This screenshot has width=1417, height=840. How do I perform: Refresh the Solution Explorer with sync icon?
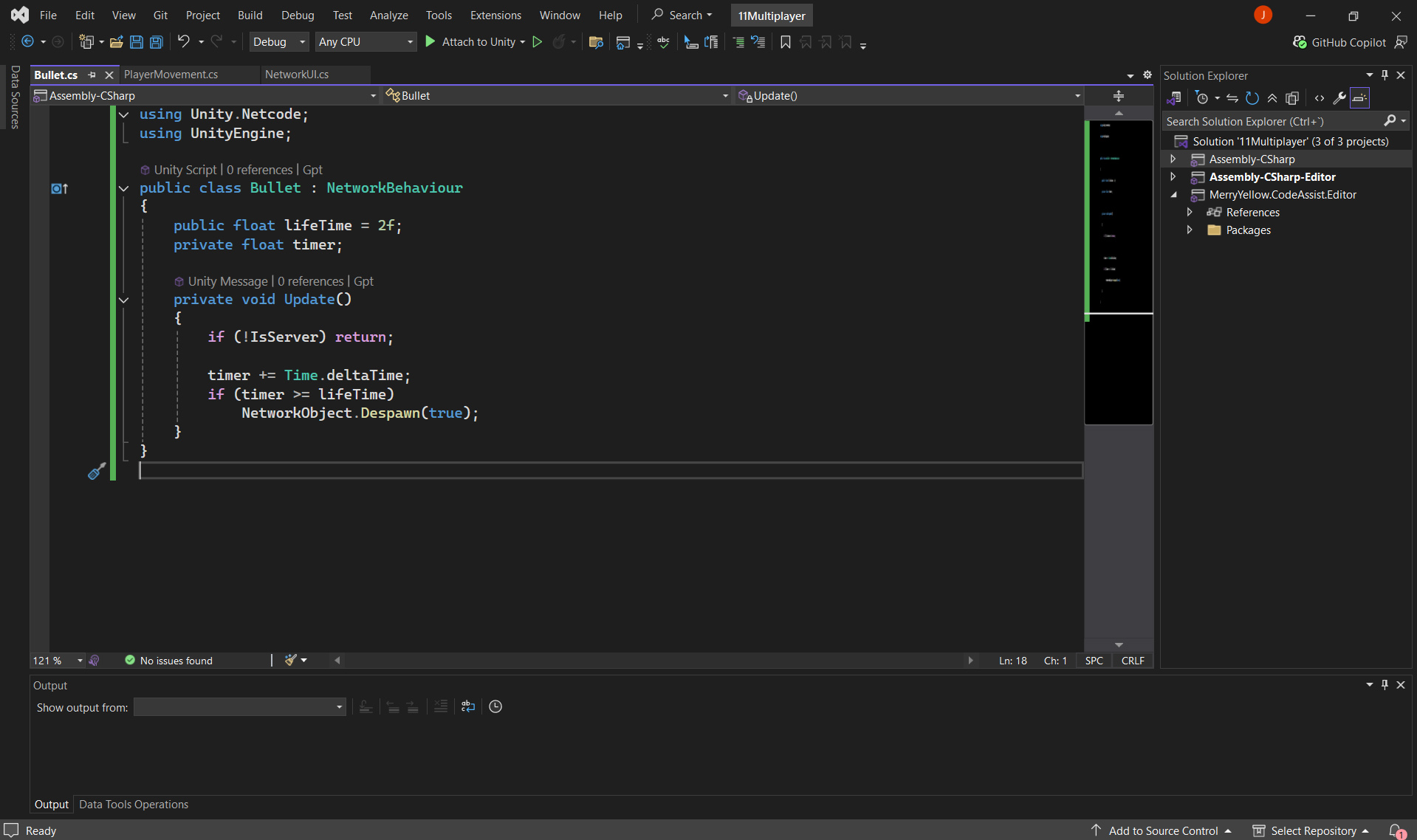(x=1252, y=98)
